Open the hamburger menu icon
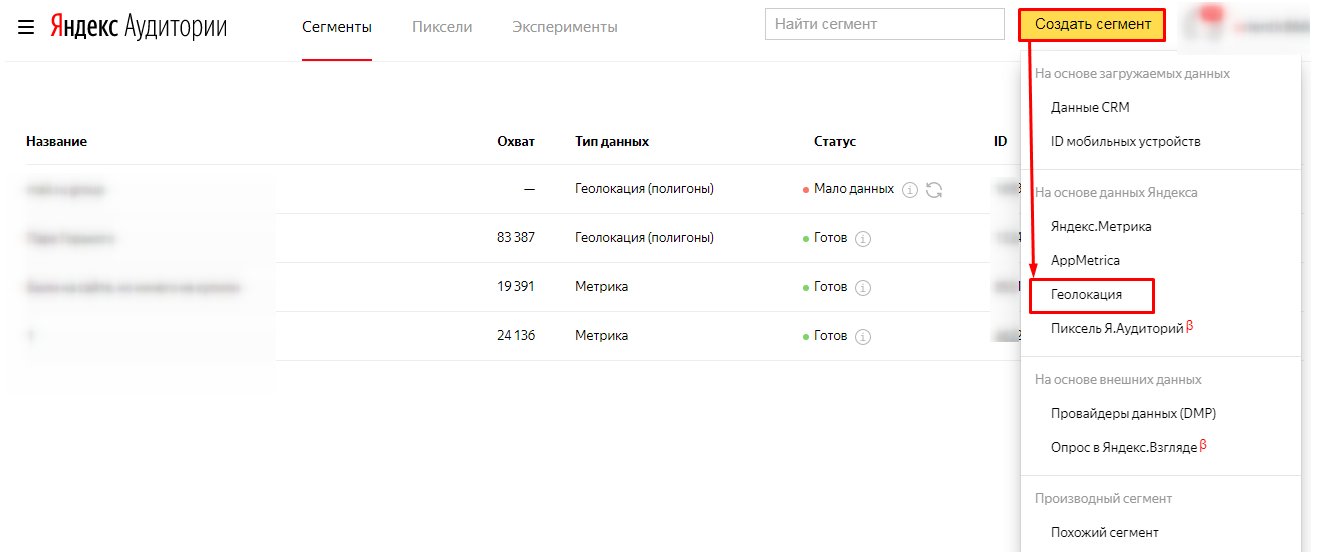 tap(26, 27)
